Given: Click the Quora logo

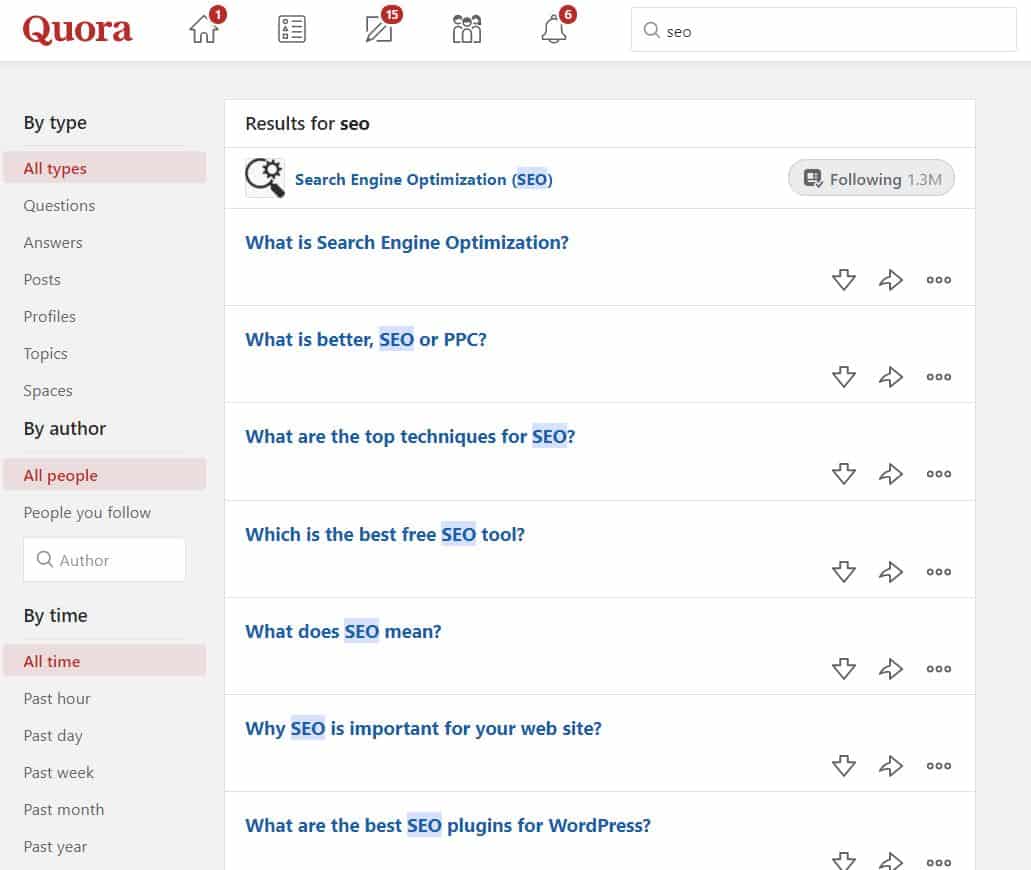Looking at the screenshot, I should point(77,30).
